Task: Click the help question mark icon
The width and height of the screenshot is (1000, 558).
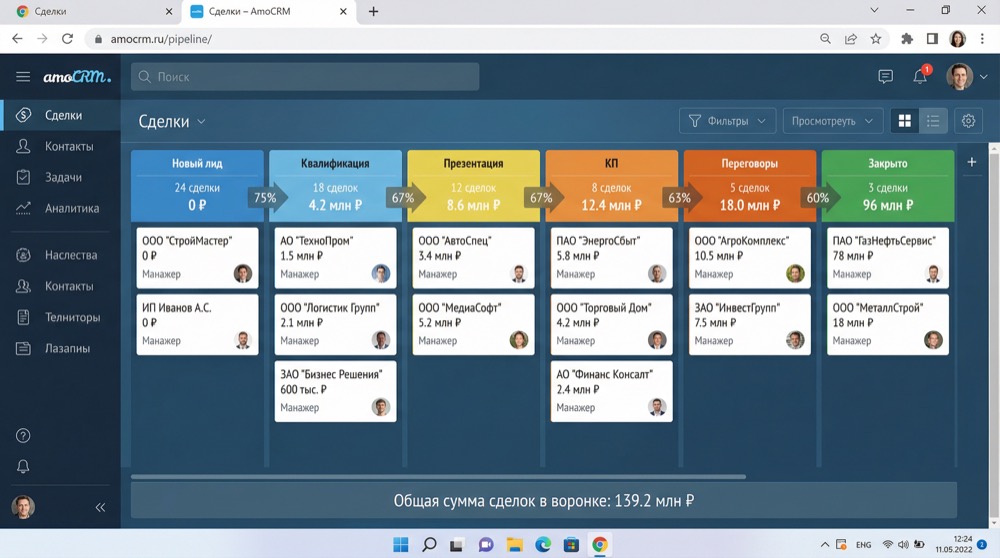Action: (23, 436)
